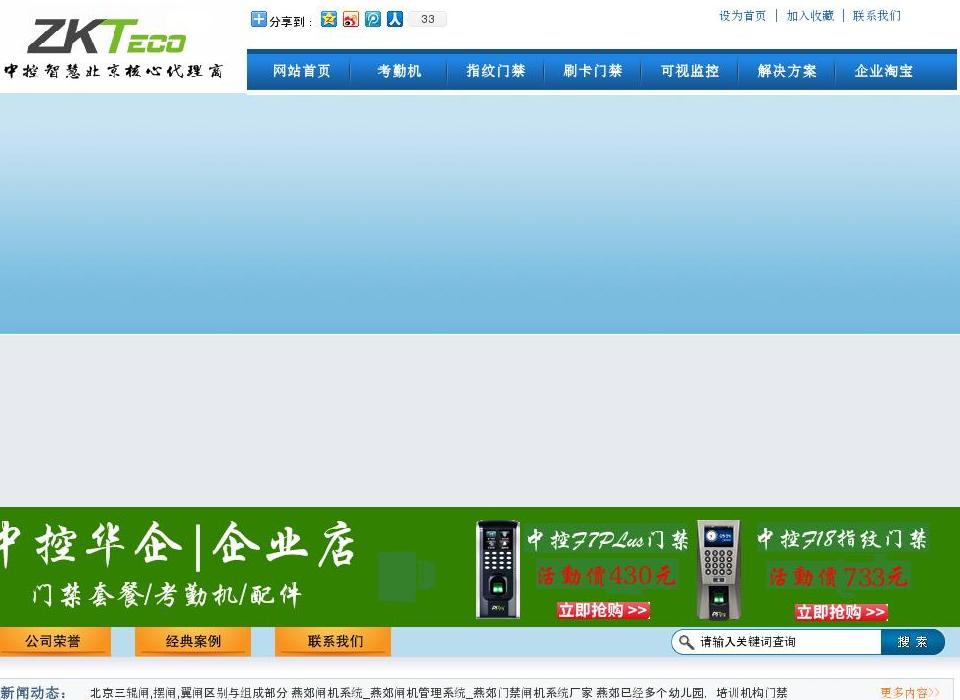Click the 搜索 search button
960x700 pixels.
912,642
